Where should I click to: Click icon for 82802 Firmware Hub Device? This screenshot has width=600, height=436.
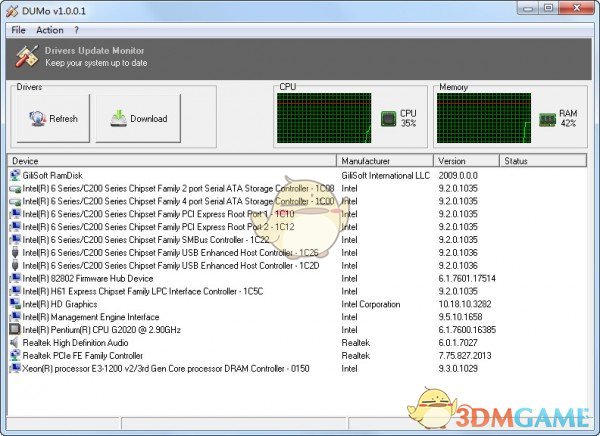pos(15,278)
